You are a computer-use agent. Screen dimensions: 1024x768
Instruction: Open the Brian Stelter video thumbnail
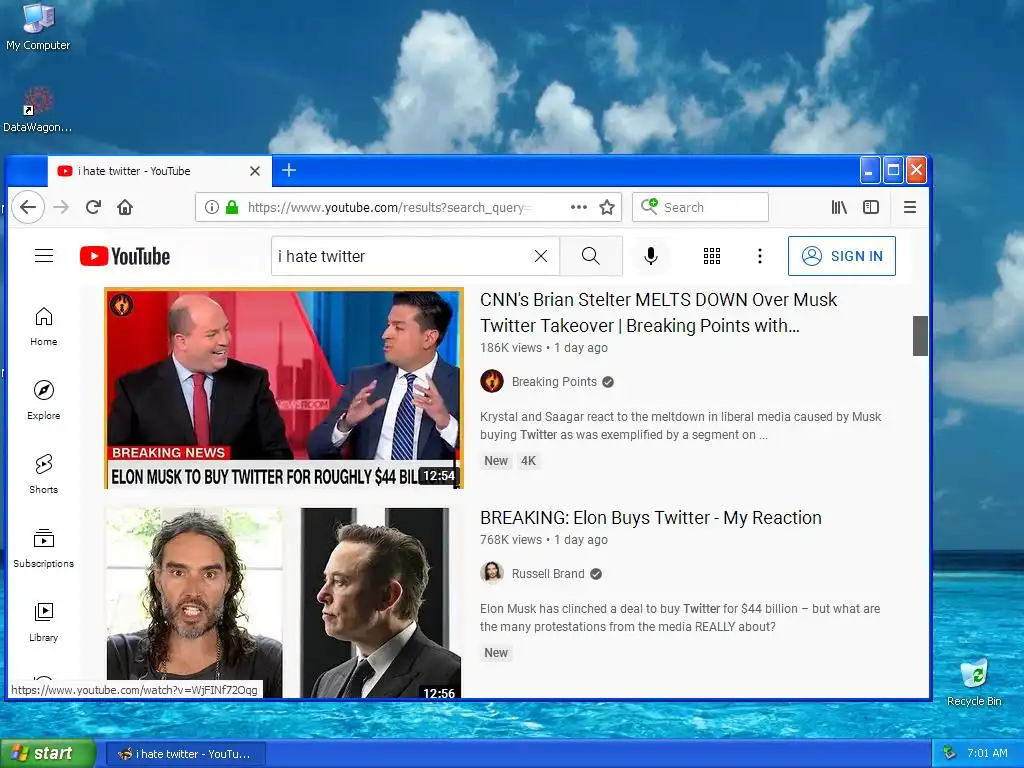click(x=284, y=388)
